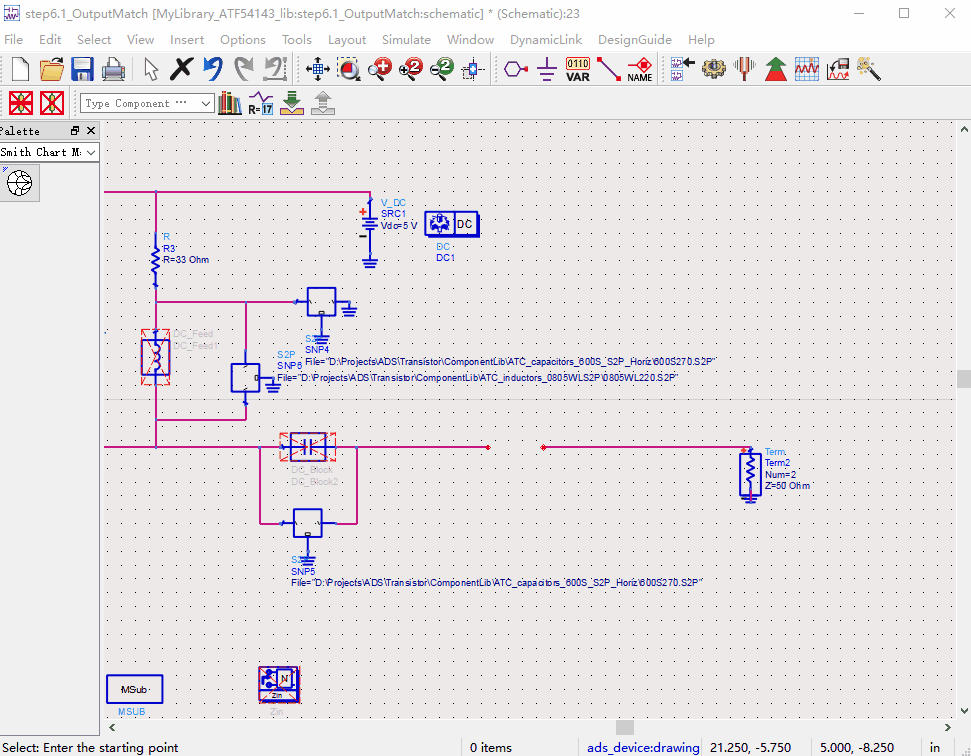Open the Type Component dropdown

(146, 103)
